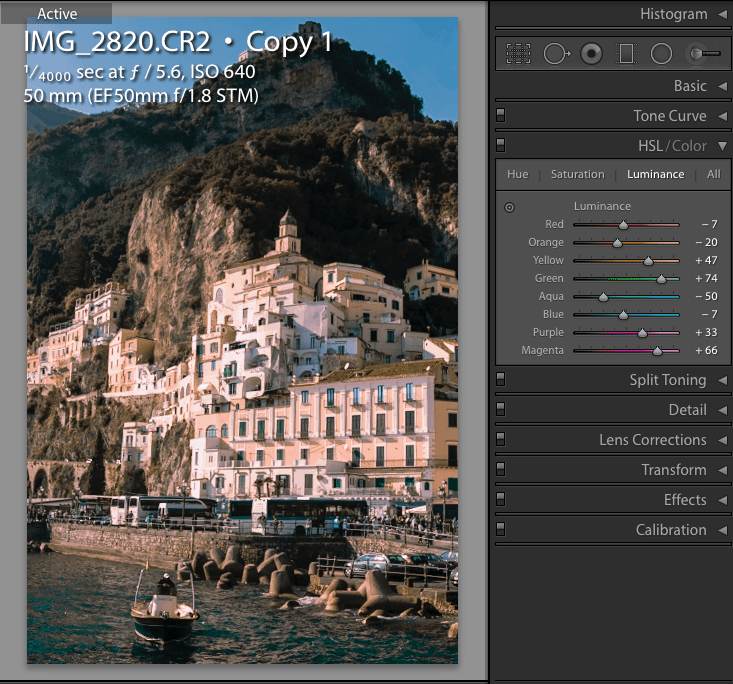
Task: Click the Green value field +74
Action: coord(706,278)
